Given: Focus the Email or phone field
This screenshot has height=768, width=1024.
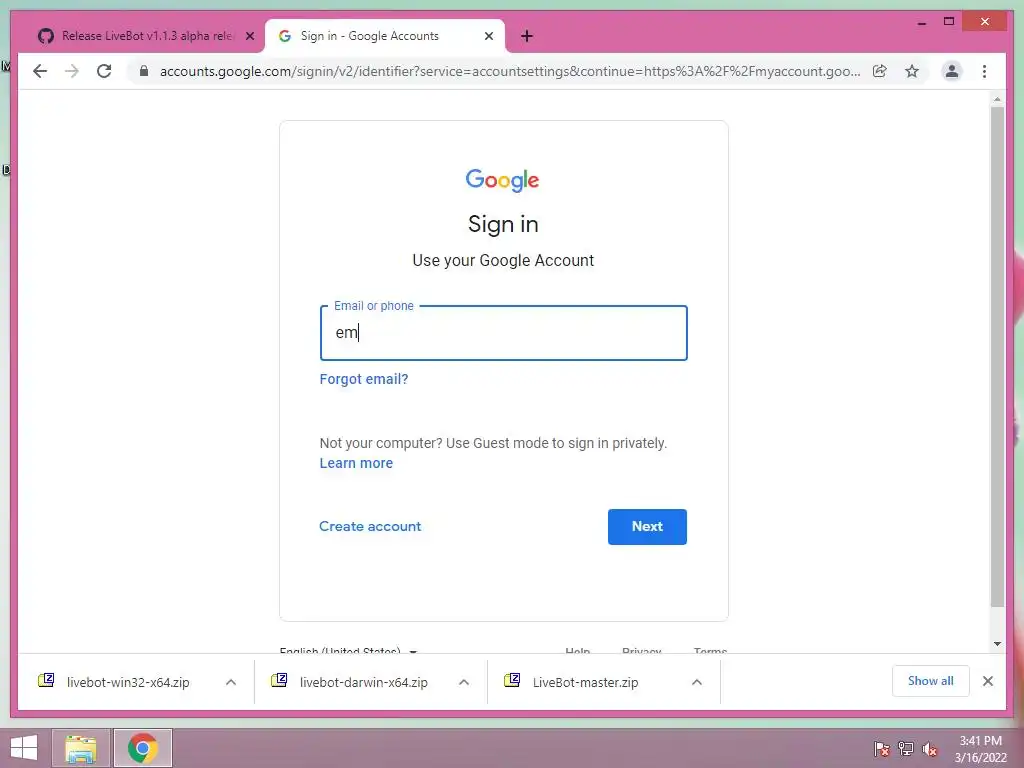Looking at the screenshot, I should point(504,332).
